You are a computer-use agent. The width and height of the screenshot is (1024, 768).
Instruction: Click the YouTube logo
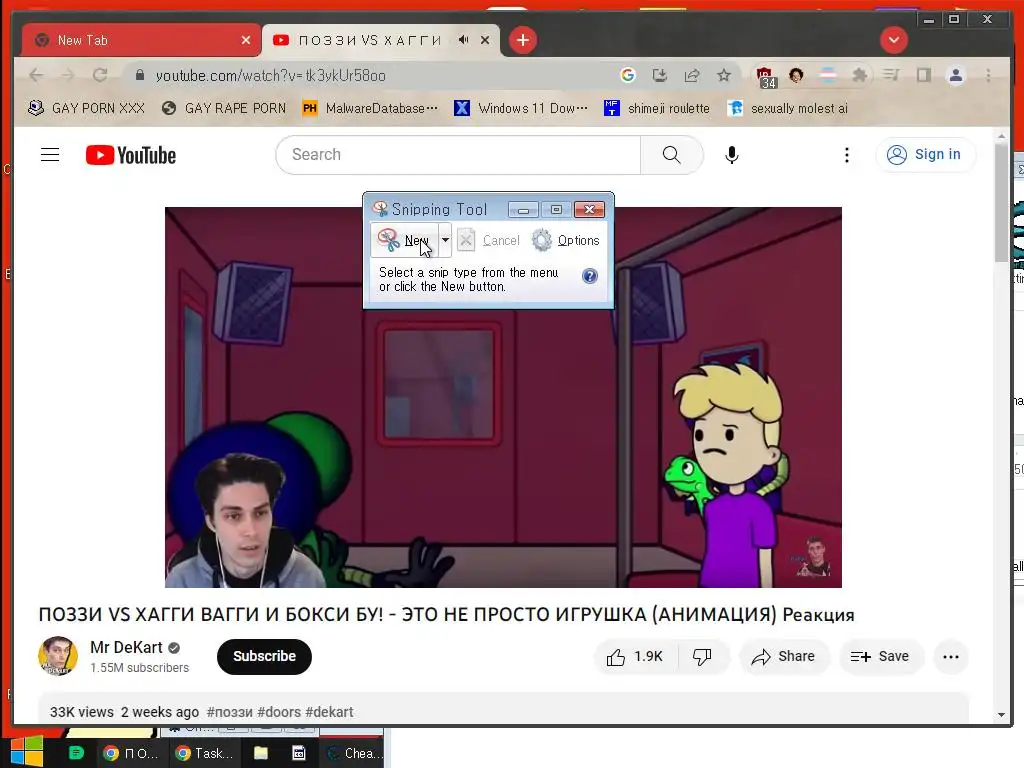point(131,155)
